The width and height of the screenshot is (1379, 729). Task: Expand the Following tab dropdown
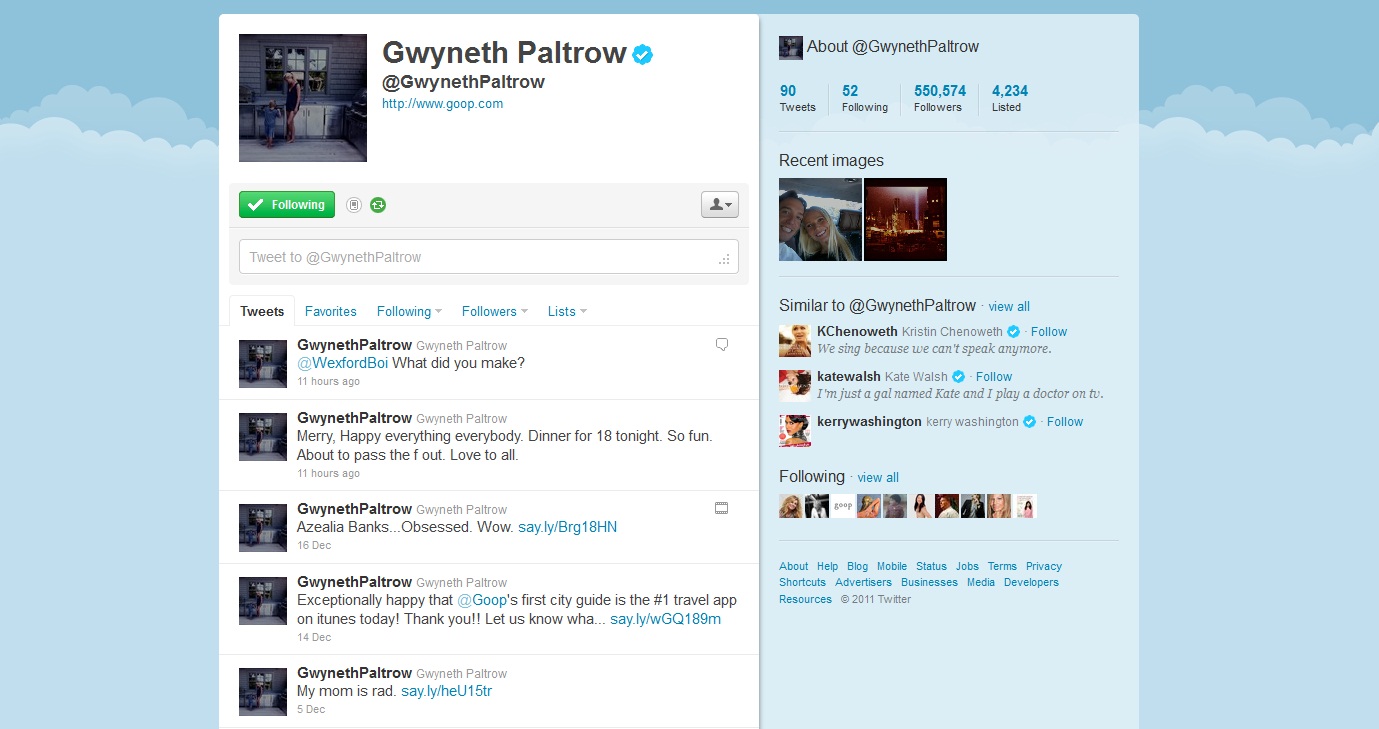click(x=409, y=311)
